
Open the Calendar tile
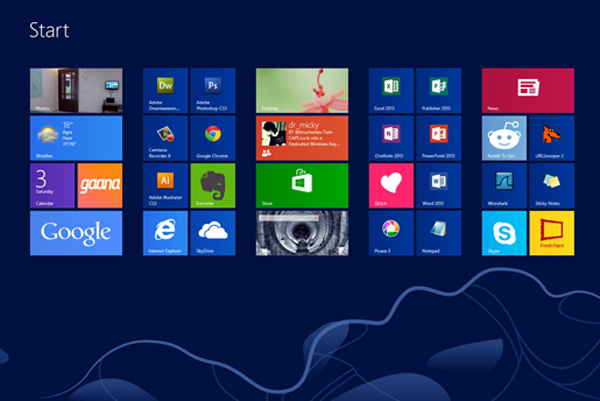click(52, 186)
